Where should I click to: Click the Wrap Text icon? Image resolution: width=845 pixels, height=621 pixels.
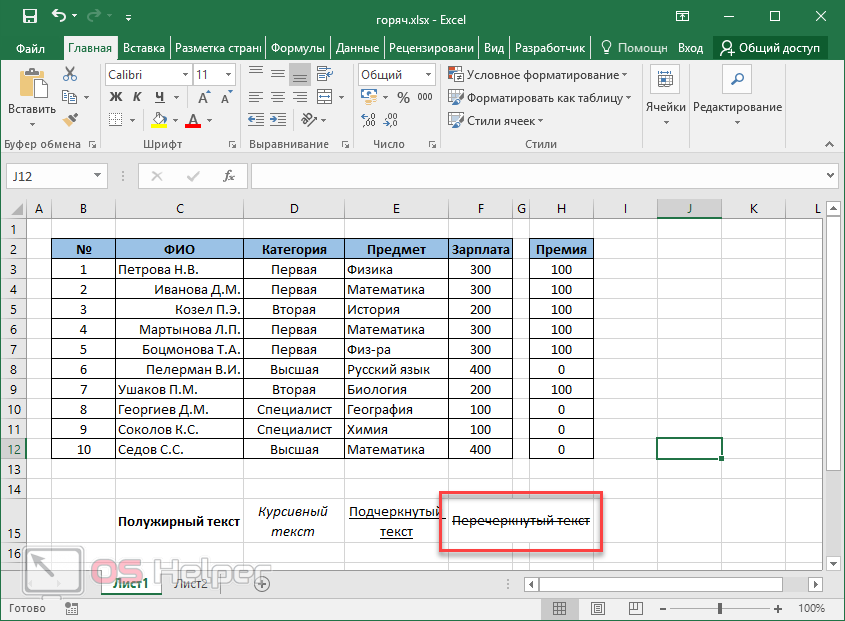[323, 75]
